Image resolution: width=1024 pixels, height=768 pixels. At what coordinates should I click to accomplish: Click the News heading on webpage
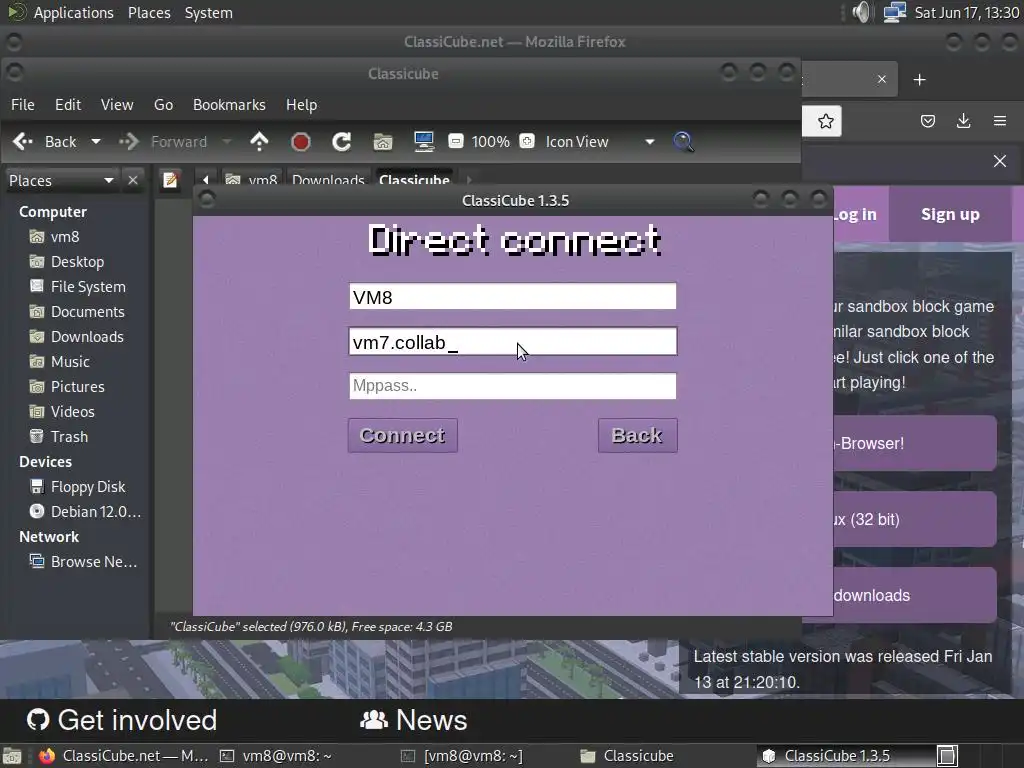[413, 720]
